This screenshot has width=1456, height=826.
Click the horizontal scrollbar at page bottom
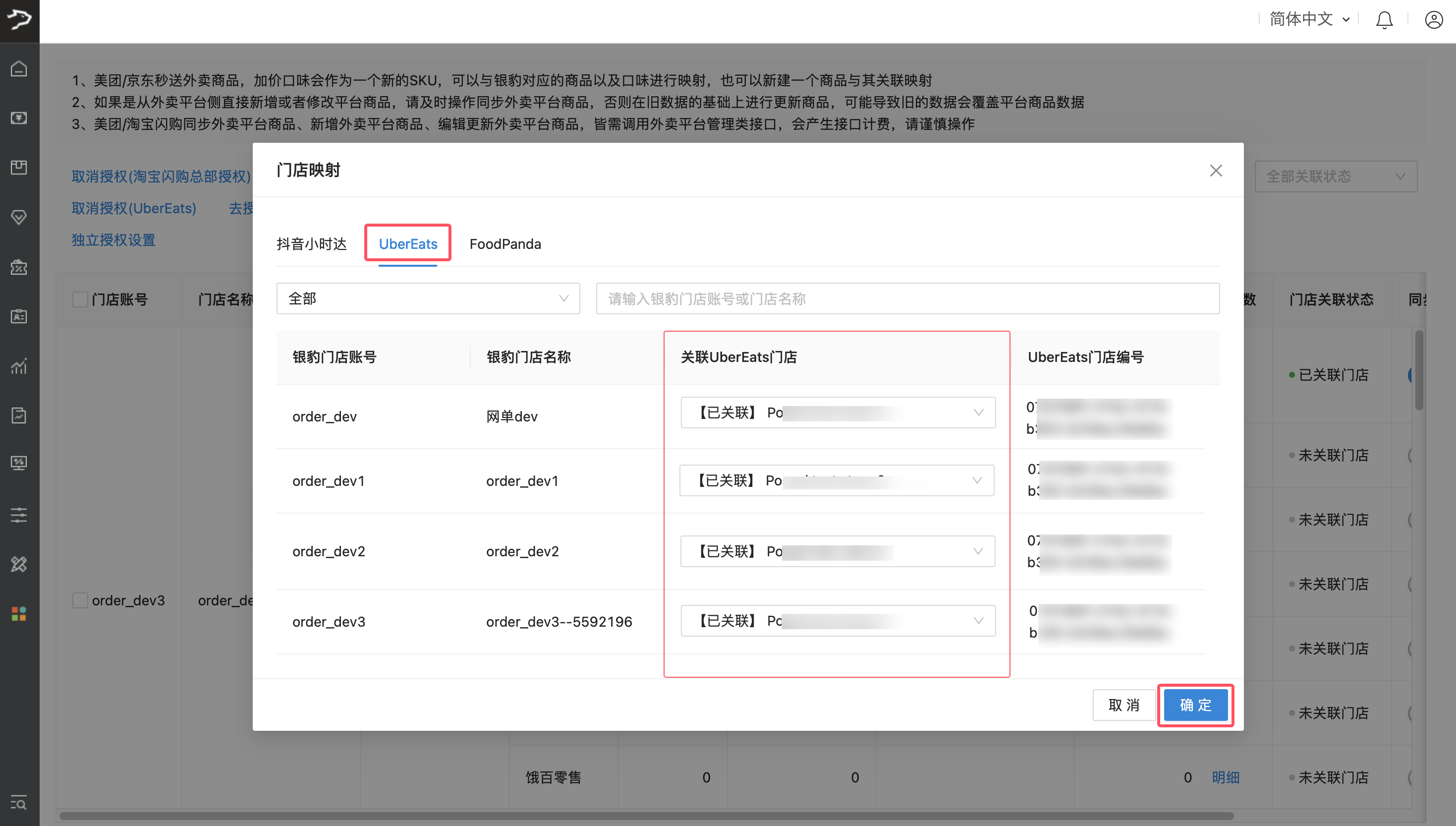(646, 816)
